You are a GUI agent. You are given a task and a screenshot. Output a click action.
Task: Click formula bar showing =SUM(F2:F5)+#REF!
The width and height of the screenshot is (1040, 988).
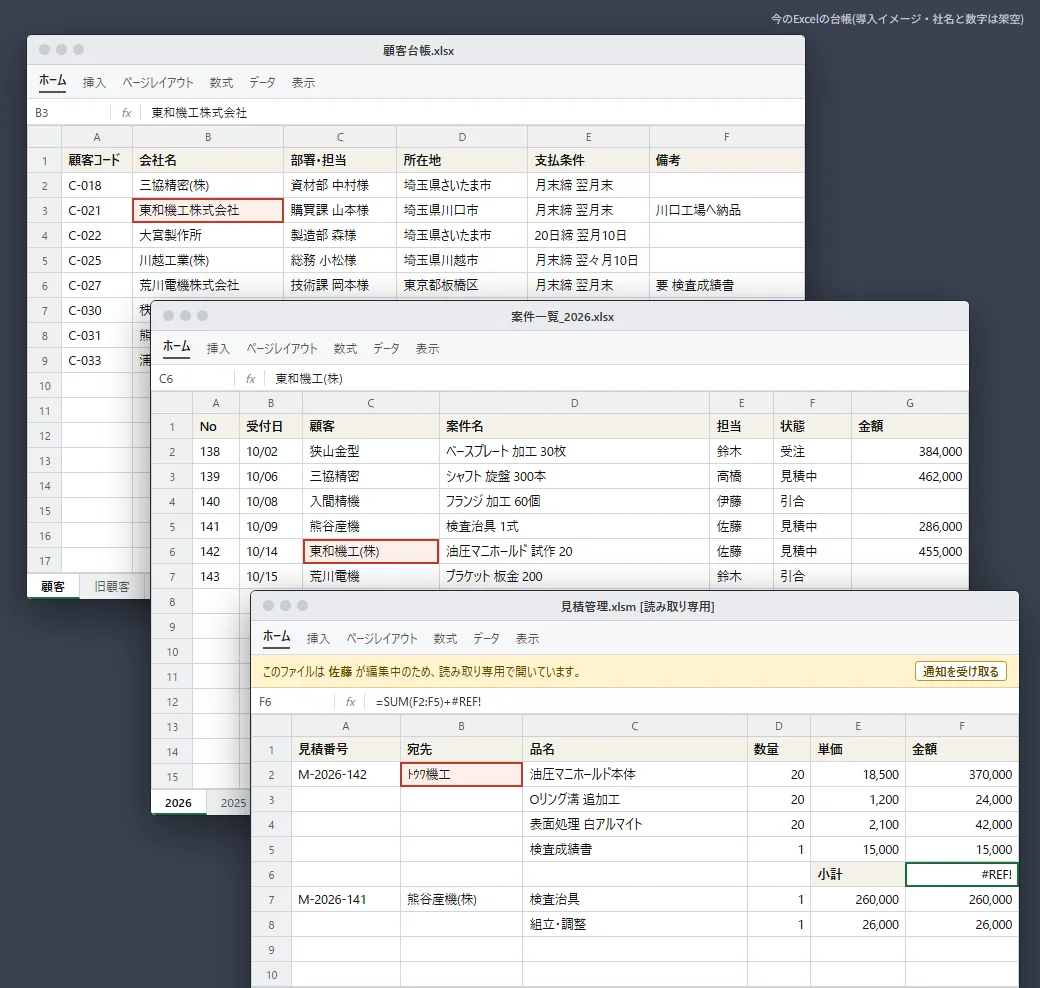(x=692, y=702)
